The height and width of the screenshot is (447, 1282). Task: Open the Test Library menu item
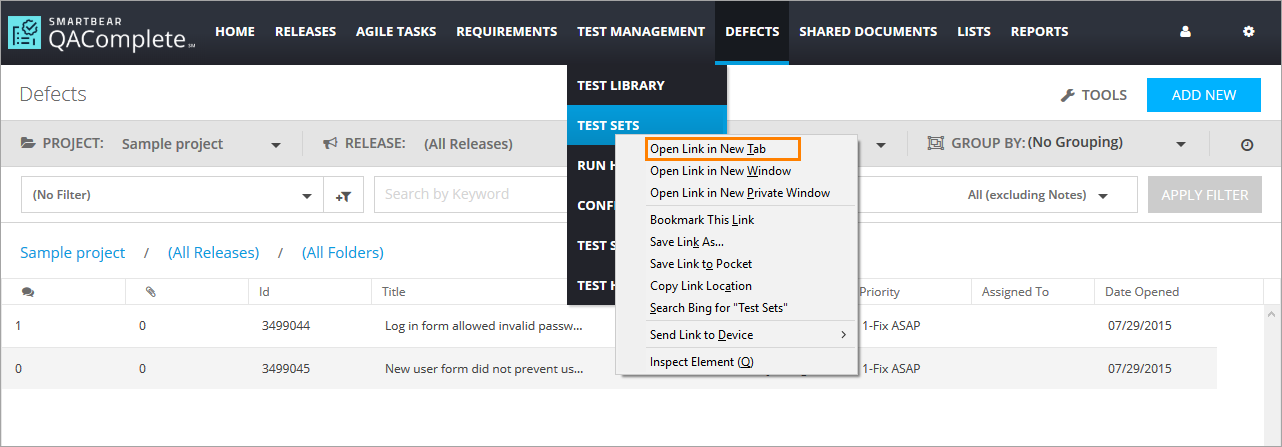(x=621, y=85)
